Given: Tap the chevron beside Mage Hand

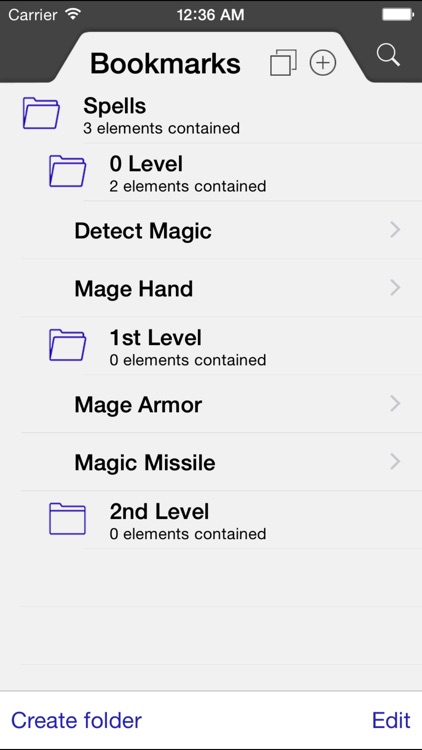Looking at the screenshot, I should tap(395, 288).
